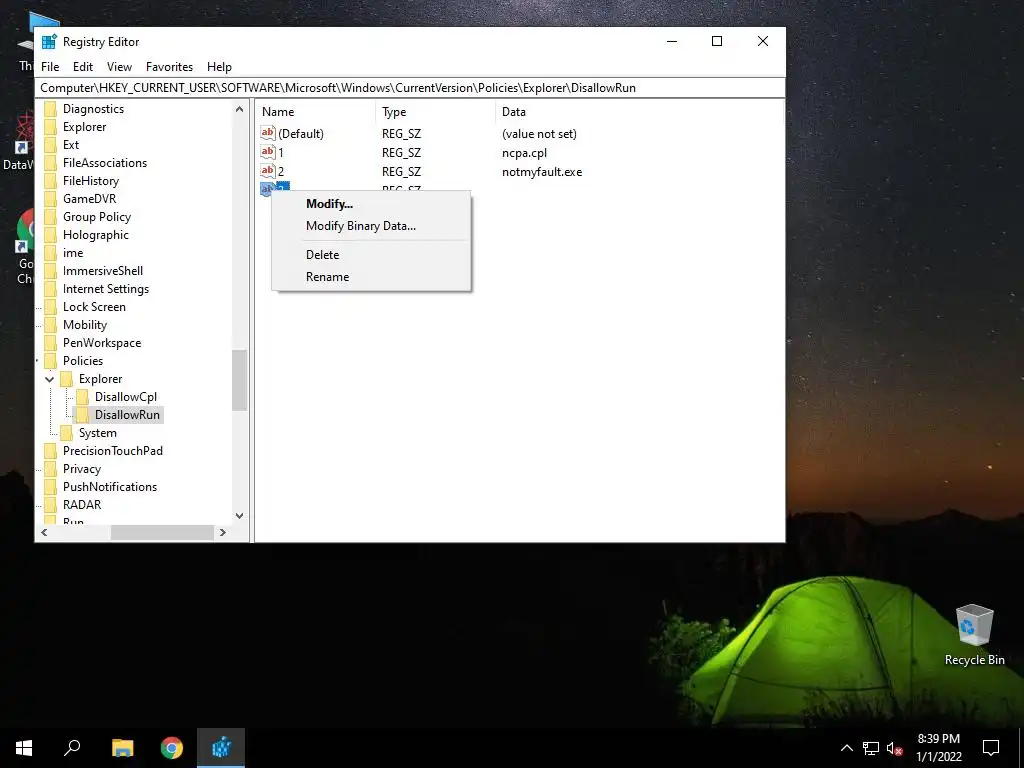1024x768 pixels.
Task: Launch Google Chrome from the taskbar
Action: 172,748
